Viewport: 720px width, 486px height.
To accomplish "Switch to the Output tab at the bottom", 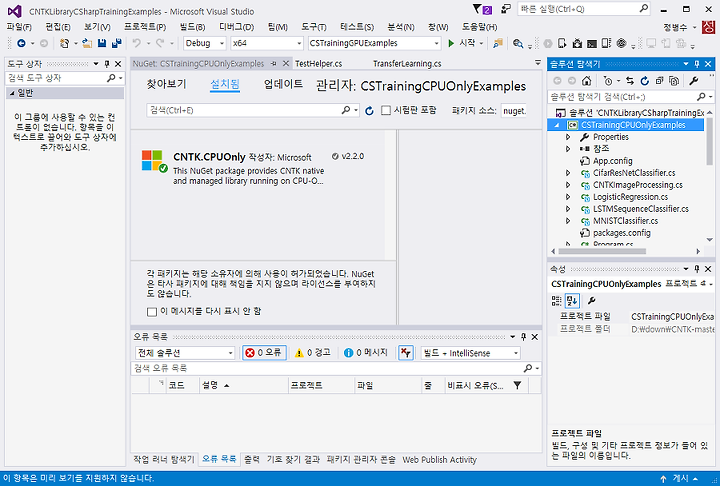I will coord(252,459).
